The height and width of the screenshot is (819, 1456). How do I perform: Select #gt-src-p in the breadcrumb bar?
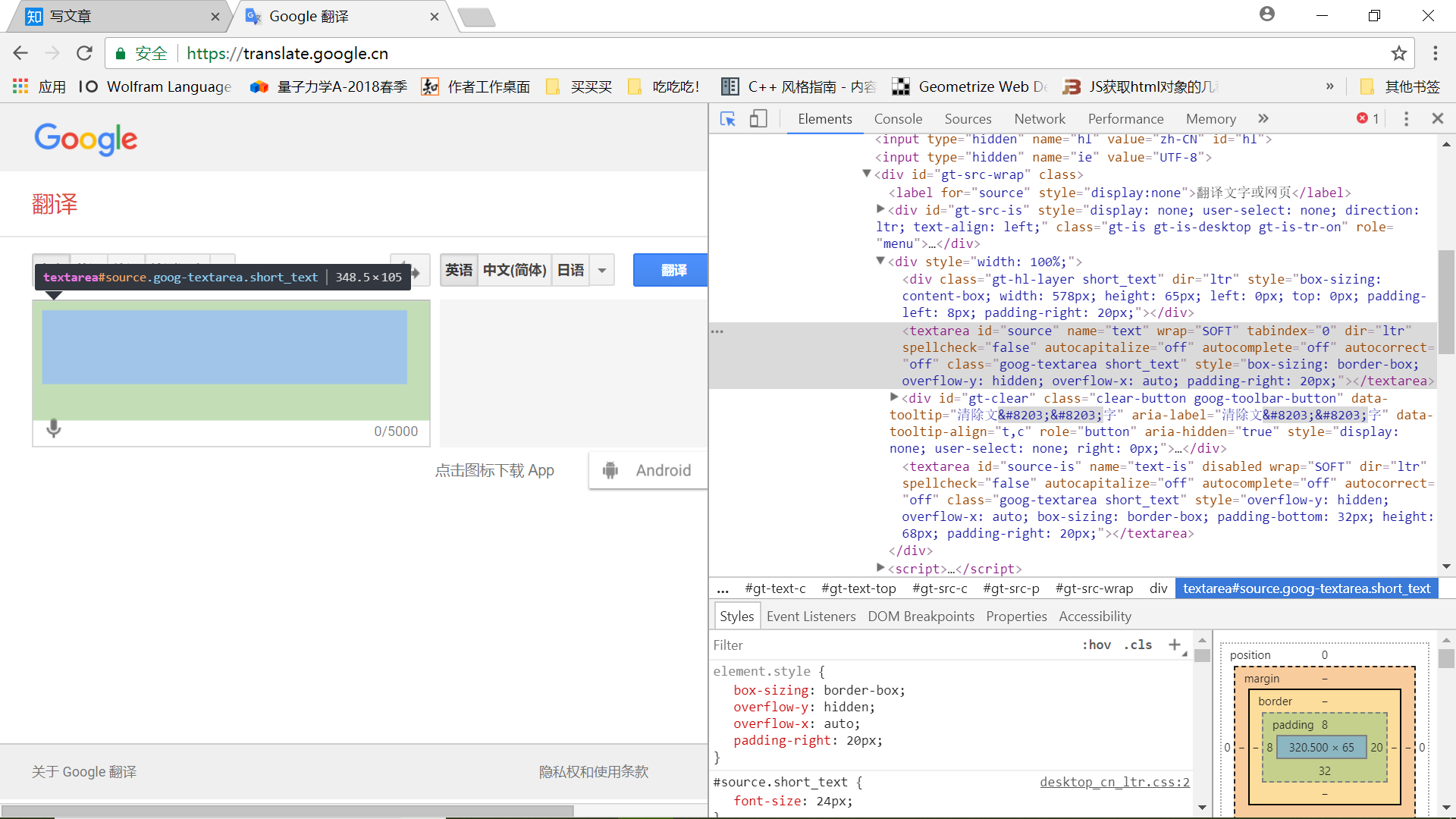click(x=1011, y=588)
